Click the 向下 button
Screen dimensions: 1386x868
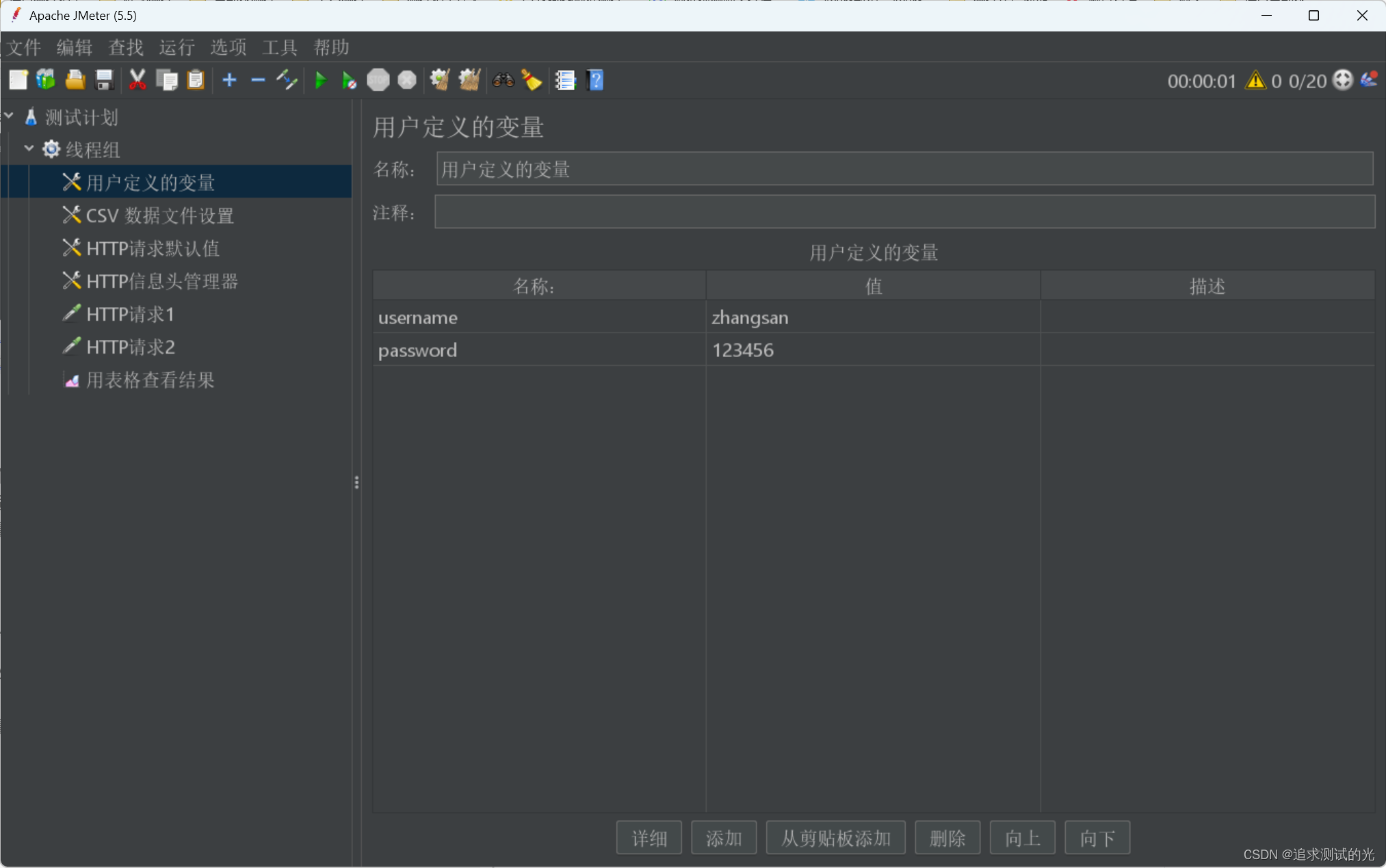1097,838
